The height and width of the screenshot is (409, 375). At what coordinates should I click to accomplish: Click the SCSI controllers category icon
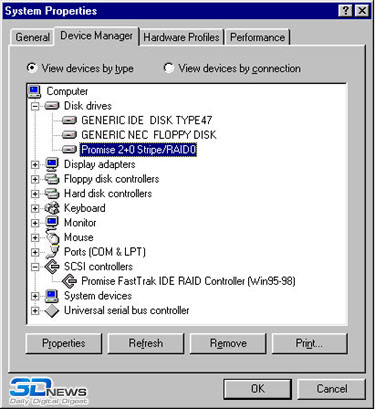click(x=52, y=267)
